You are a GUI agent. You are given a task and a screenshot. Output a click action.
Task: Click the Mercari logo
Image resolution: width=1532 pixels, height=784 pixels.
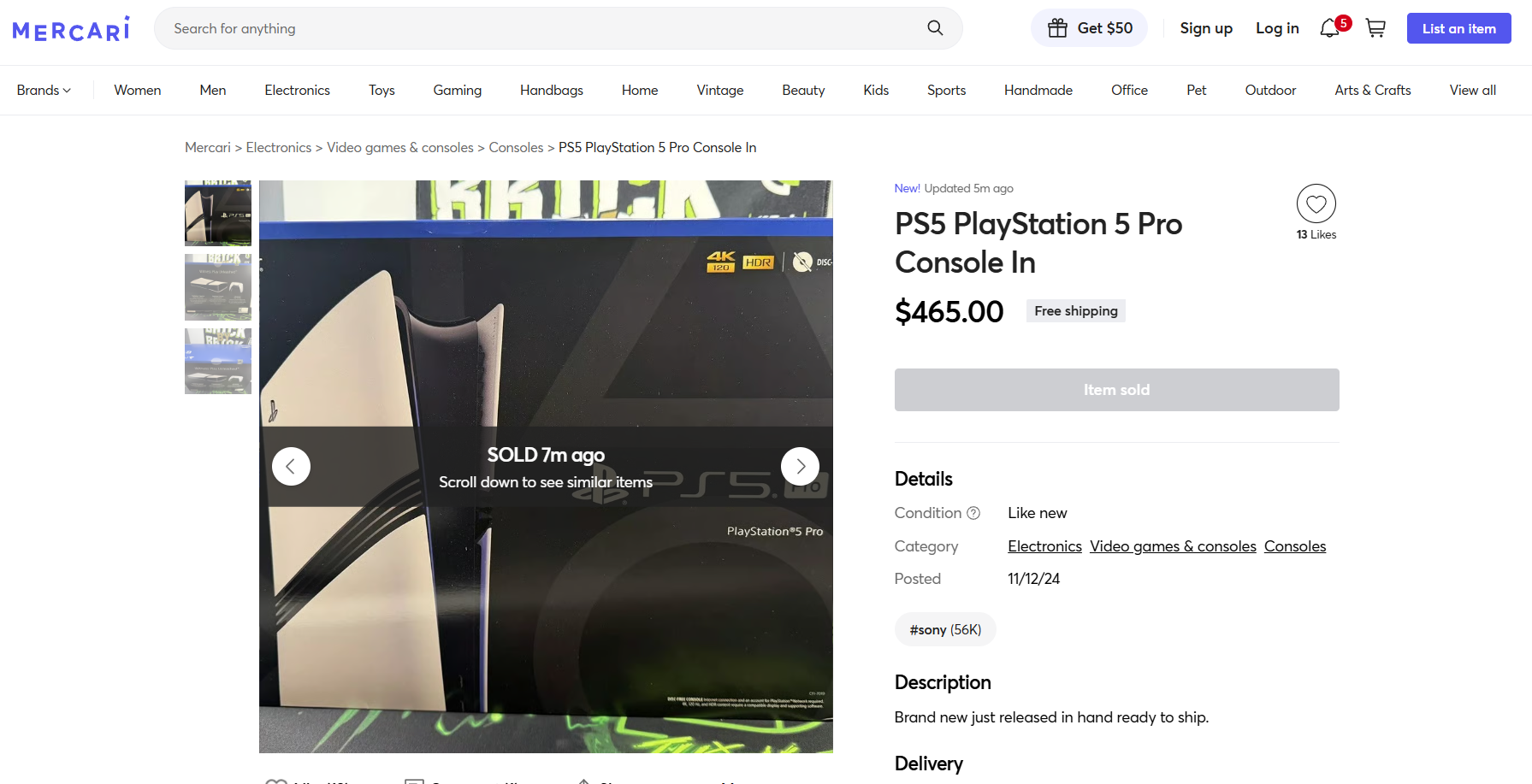click(71, 29)
